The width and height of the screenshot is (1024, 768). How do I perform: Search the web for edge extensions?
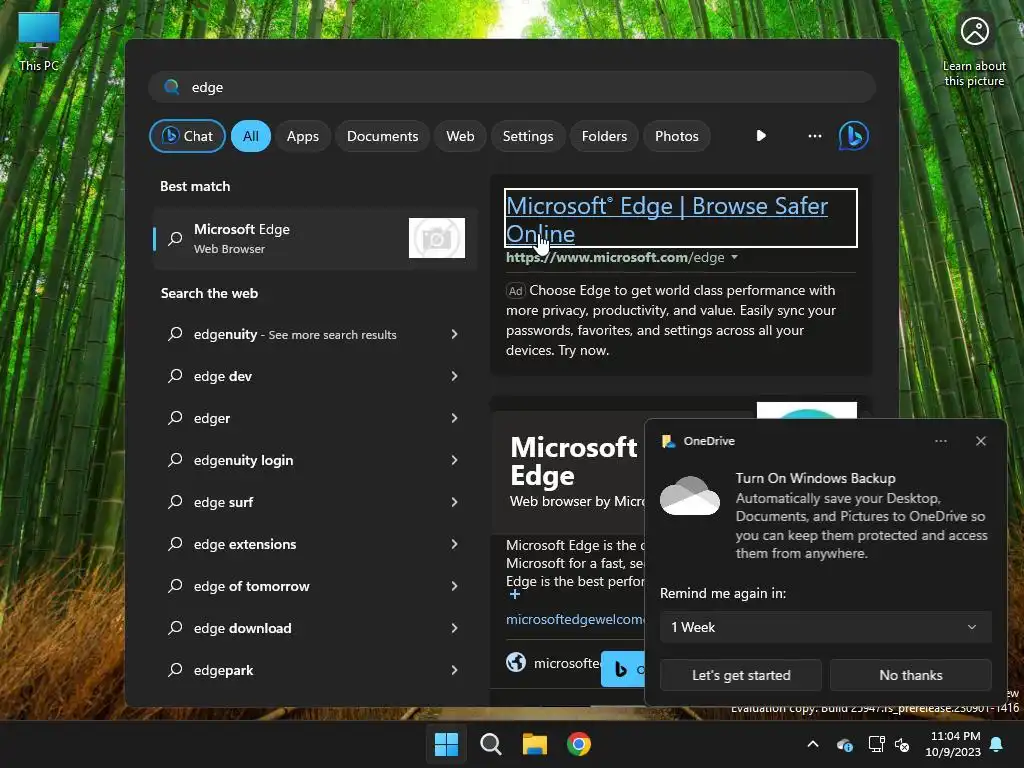click(x=315, y=544)
